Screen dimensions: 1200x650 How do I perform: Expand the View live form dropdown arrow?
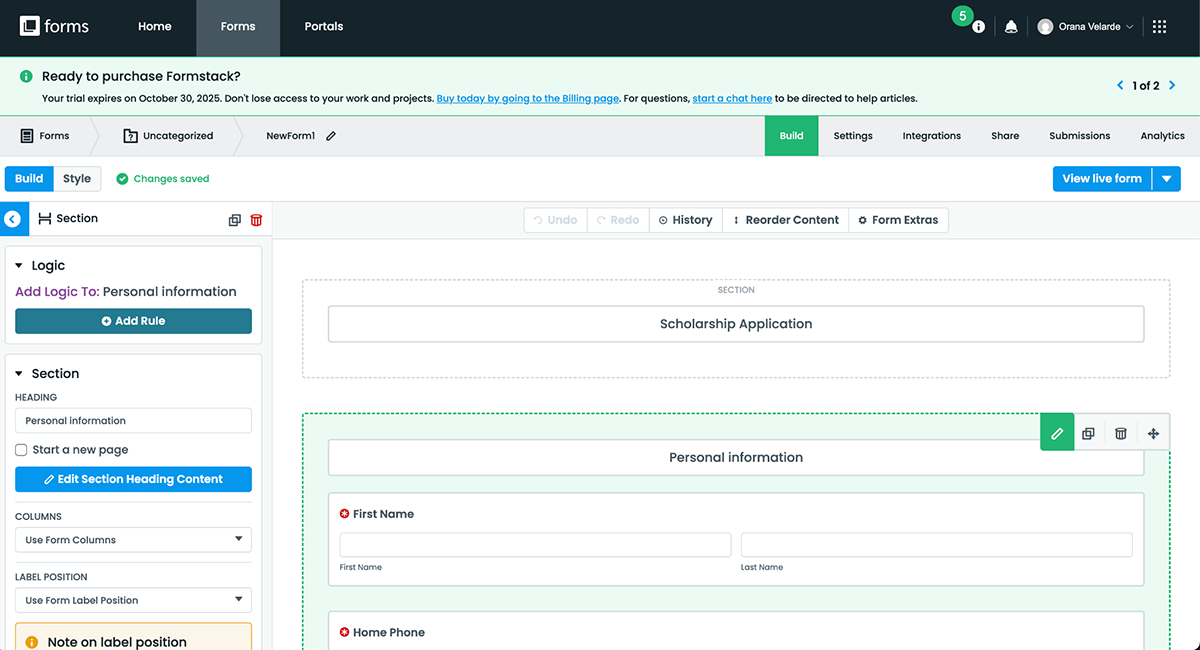pyautogui.click(x=1166, y=179)
